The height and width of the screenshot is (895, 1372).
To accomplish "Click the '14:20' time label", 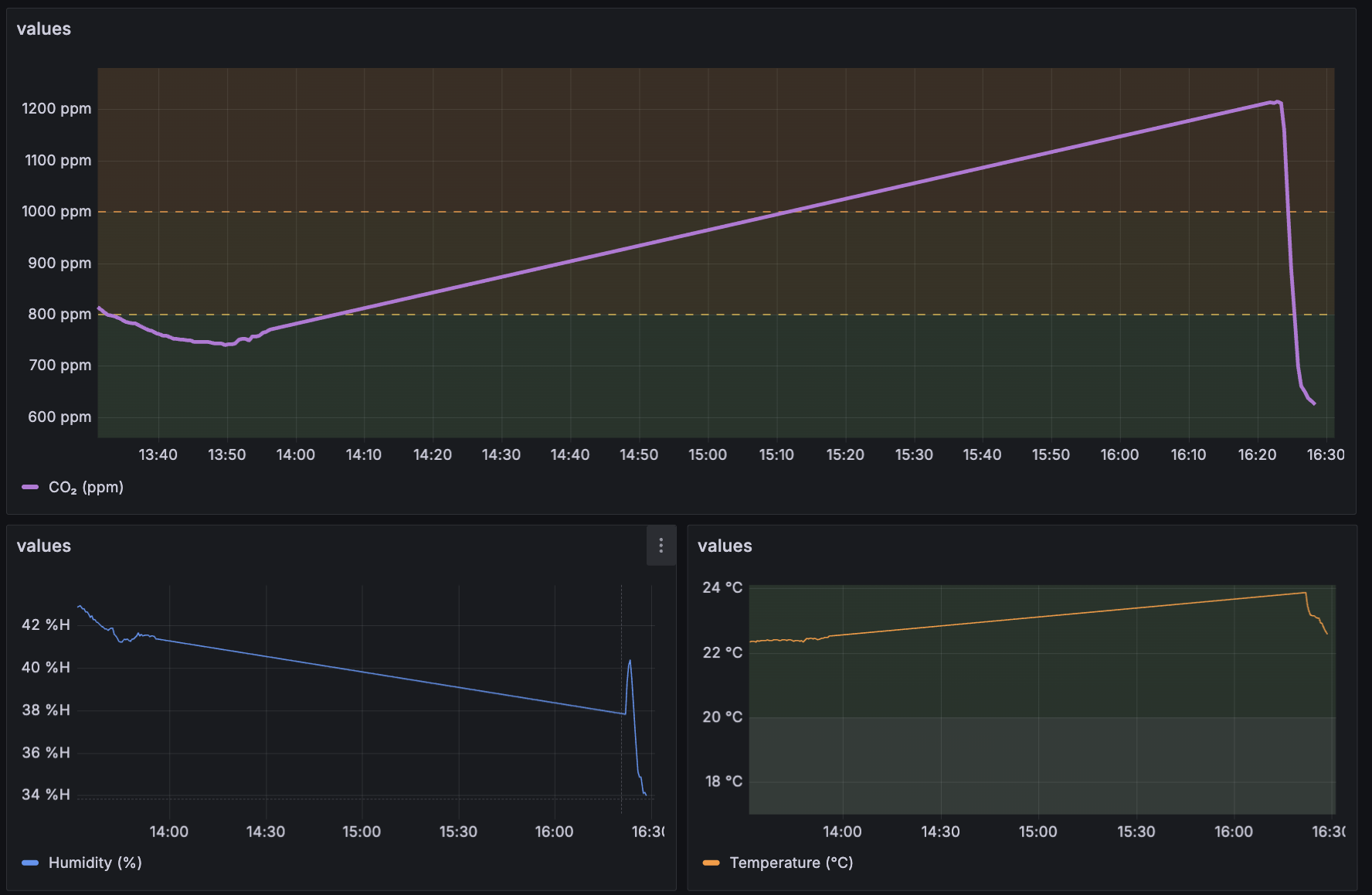I will tap(433, 454).
